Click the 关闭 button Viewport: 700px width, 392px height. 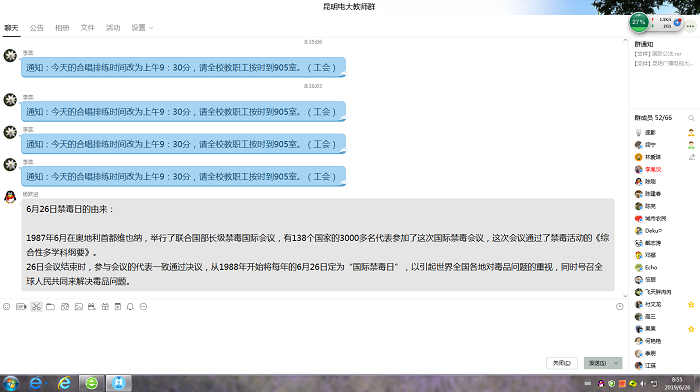coord(562,363)
